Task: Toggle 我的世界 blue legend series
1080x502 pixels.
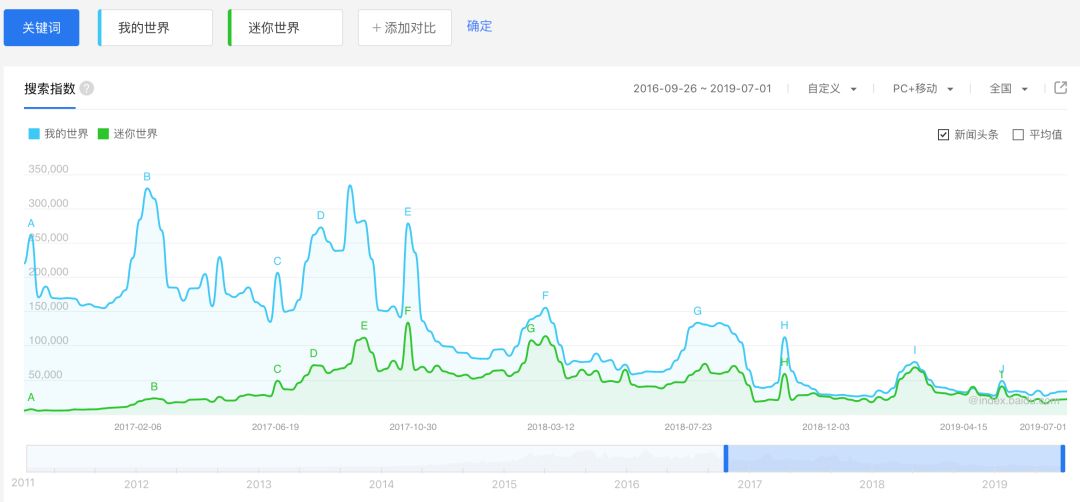Action: coord(59,134)
